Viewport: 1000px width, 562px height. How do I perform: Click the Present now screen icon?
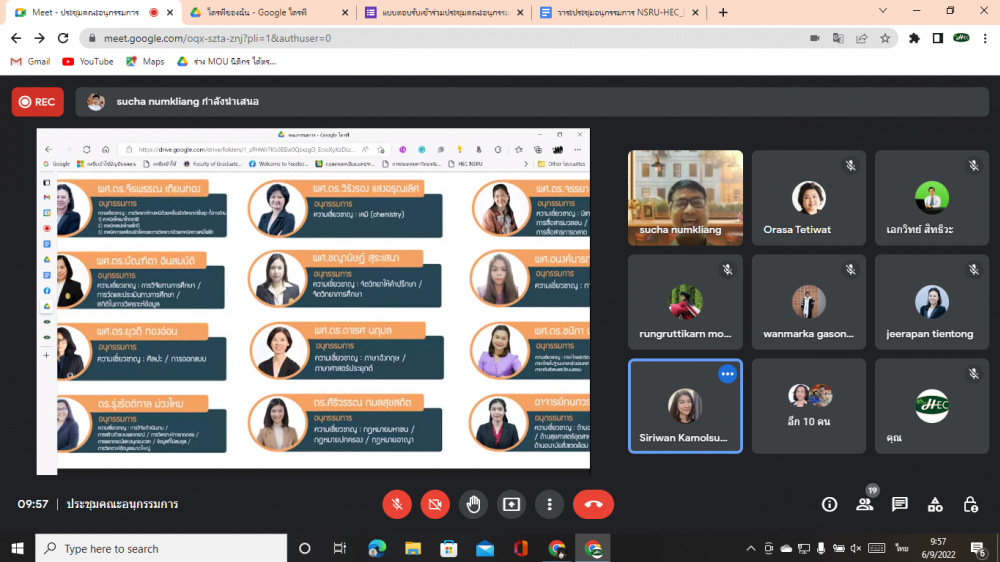tap(512, 504)
